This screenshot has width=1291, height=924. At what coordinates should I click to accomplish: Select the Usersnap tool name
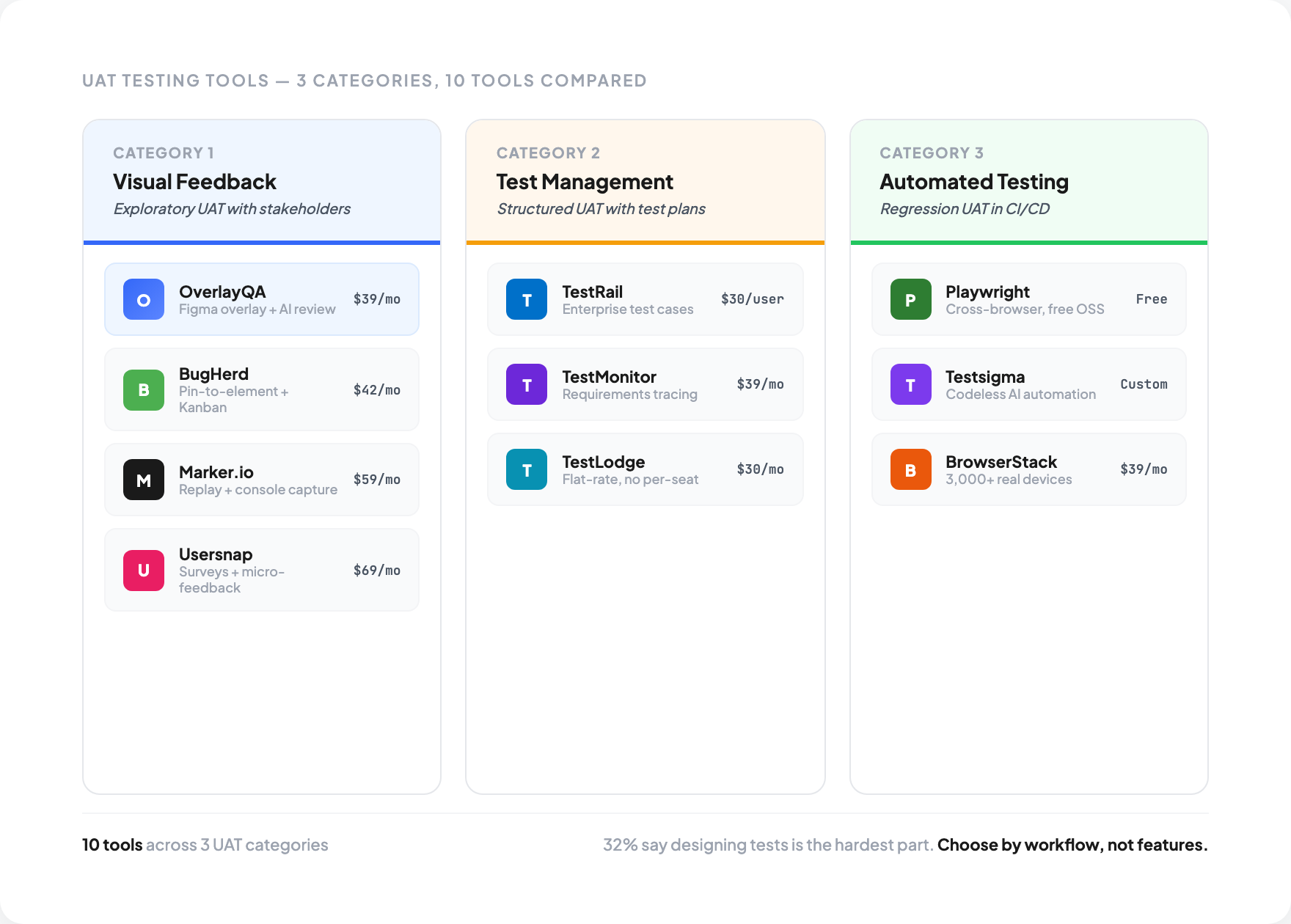coord(216,554)
